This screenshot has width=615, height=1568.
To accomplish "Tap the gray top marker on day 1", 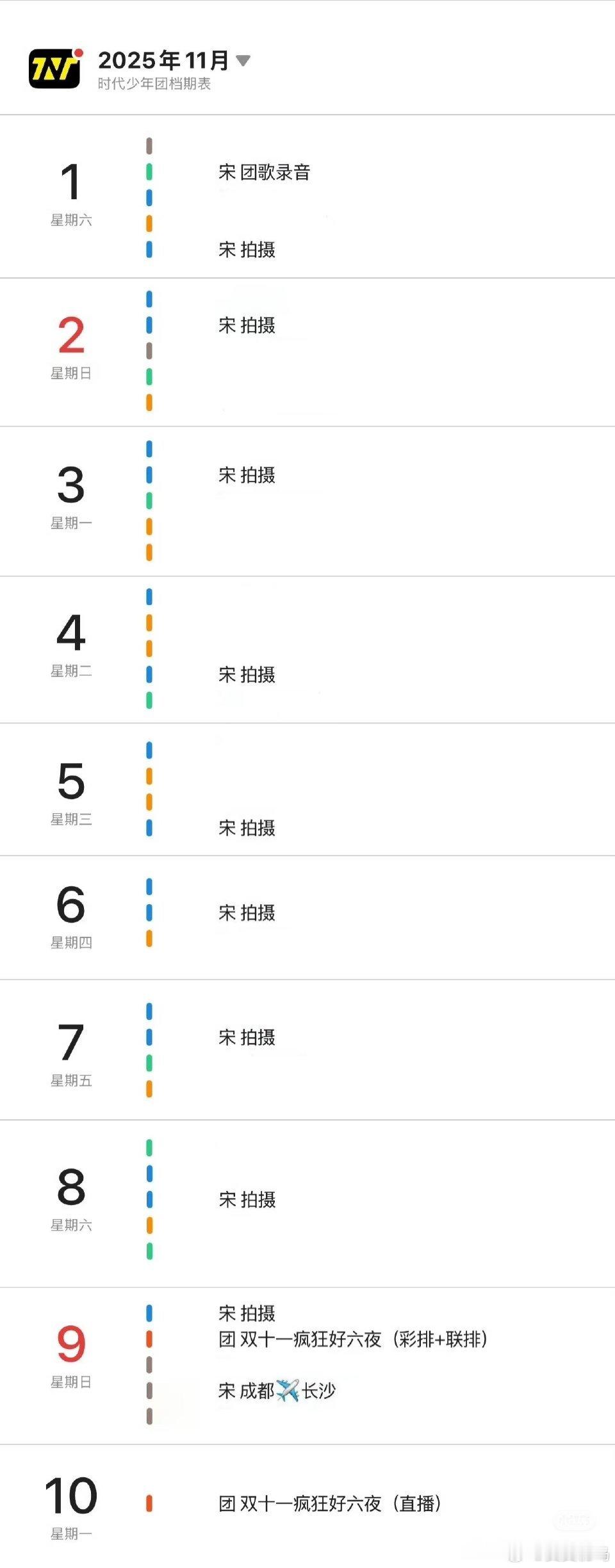I will click(x=149, y=146).
